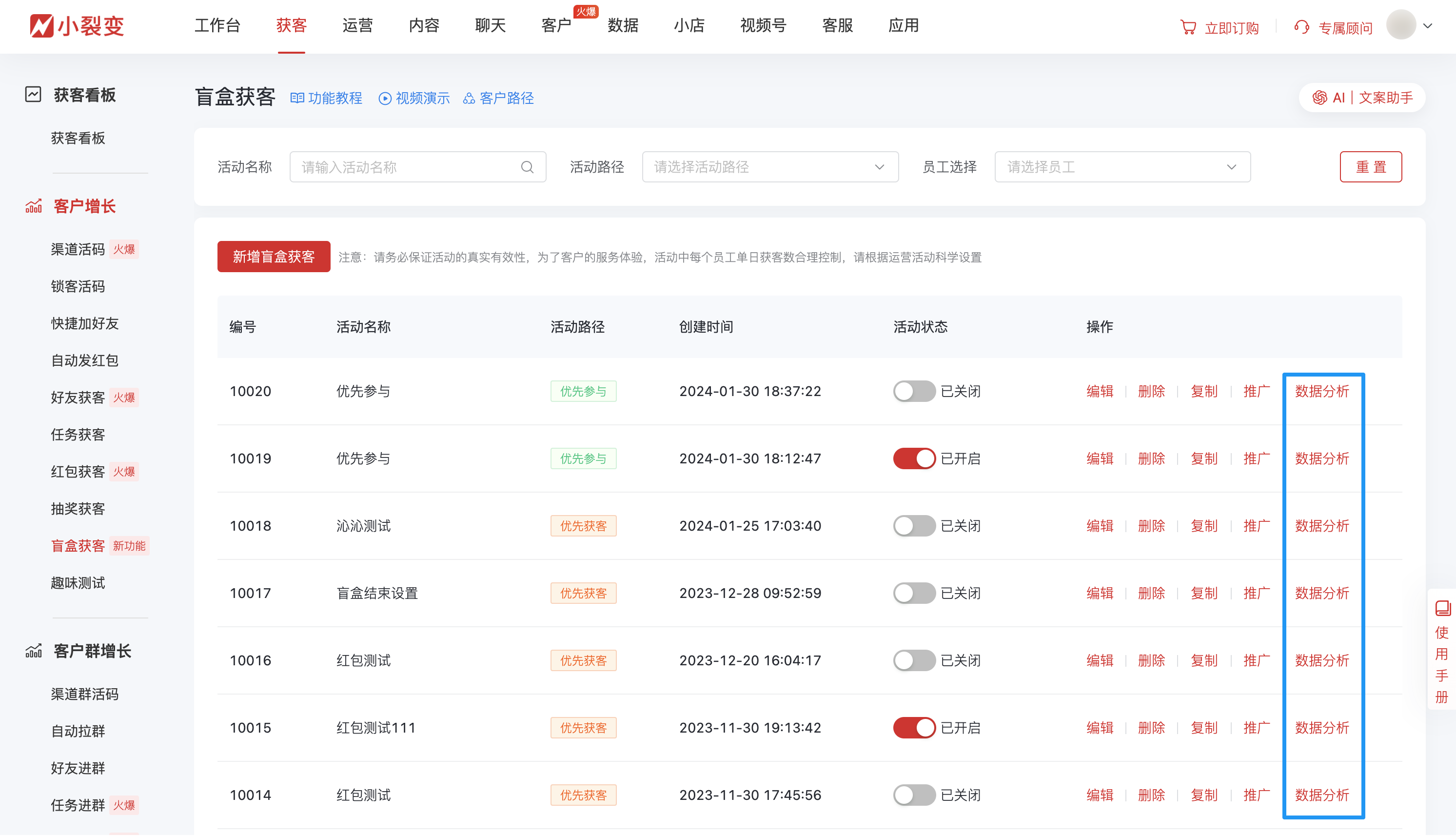Open the 功能教程 tutorial book icon
The width and height of the screenshot is (1456, 836).
coord(297,98)
